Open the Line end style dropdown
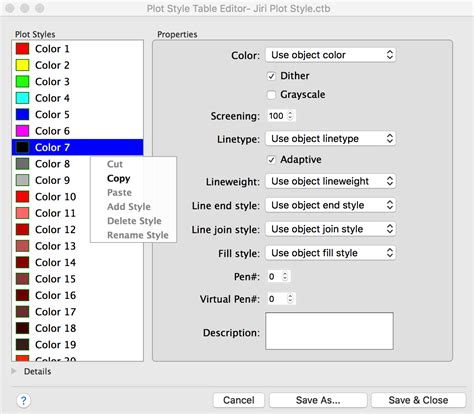Viewport: 474px width, 414px height. pyautogui.click(x=330, y=205)
